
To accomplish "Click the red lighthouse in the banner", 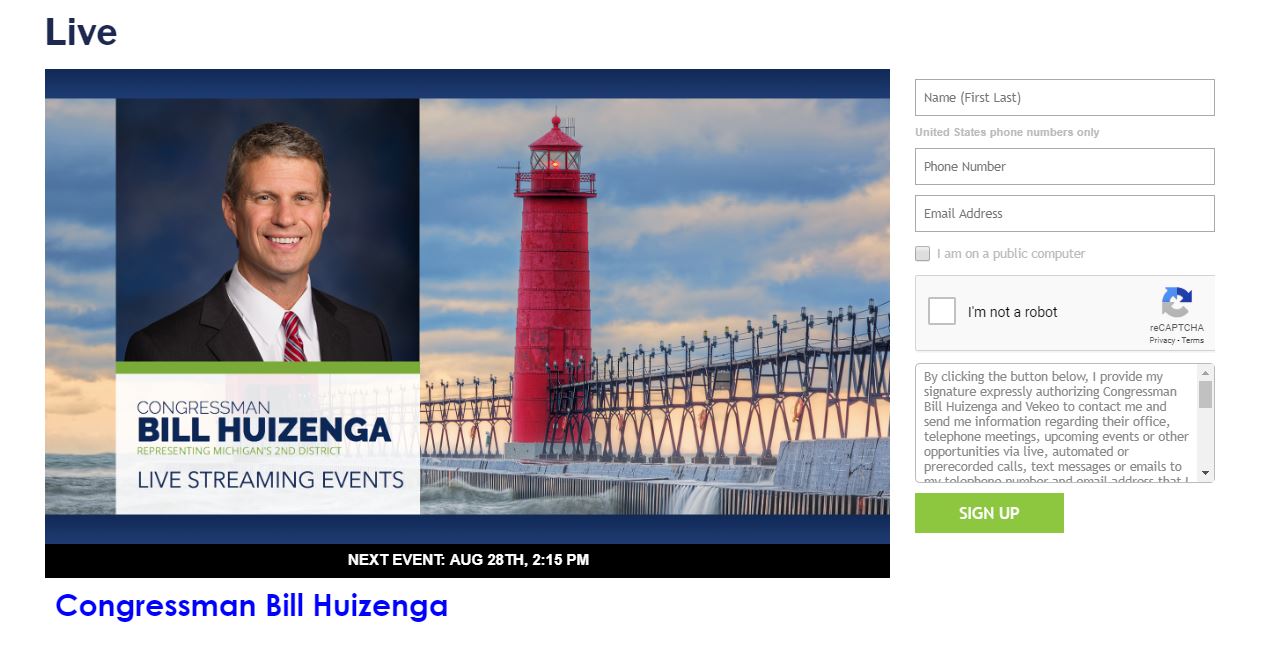I will [x=552, y=290].
